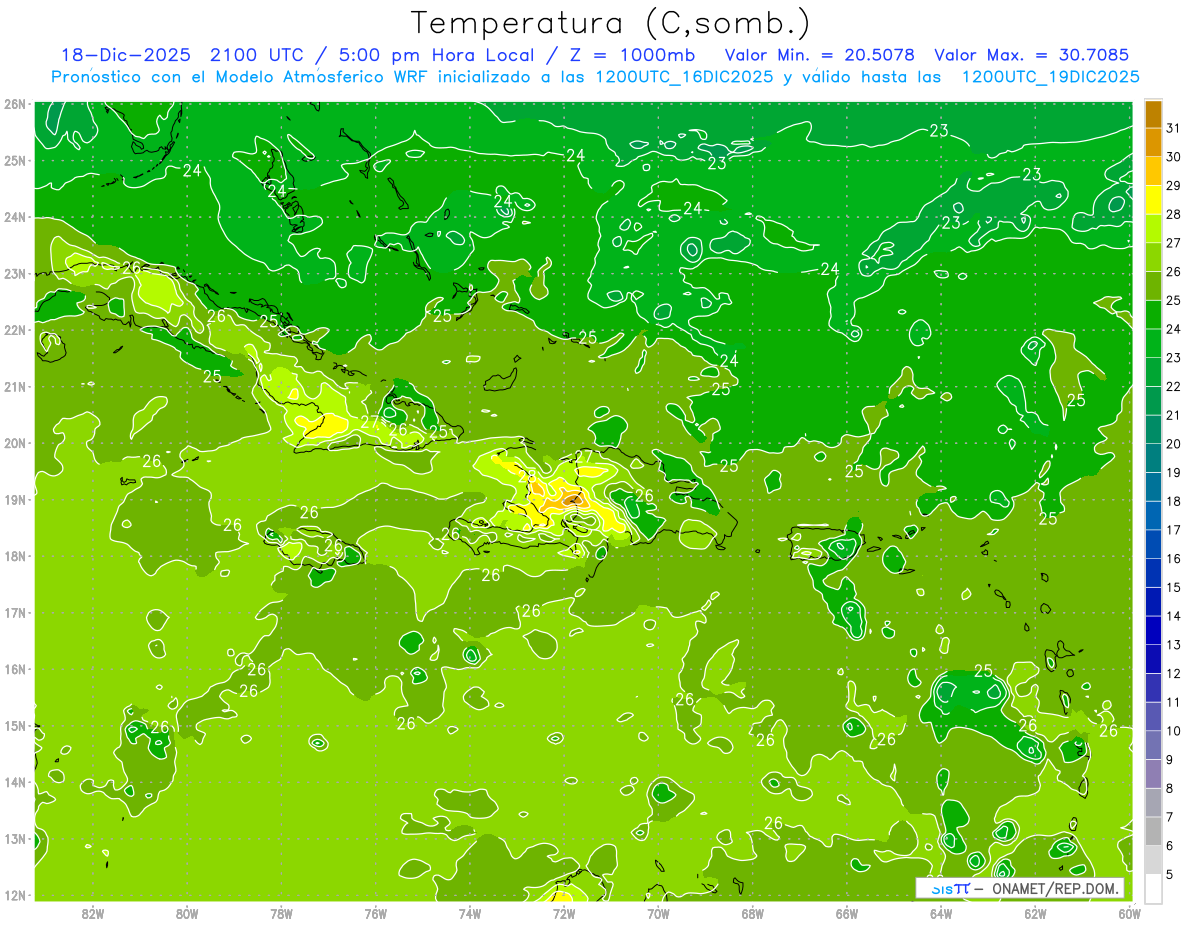Click the blue swatch between legend 15 and 16

1153,573
